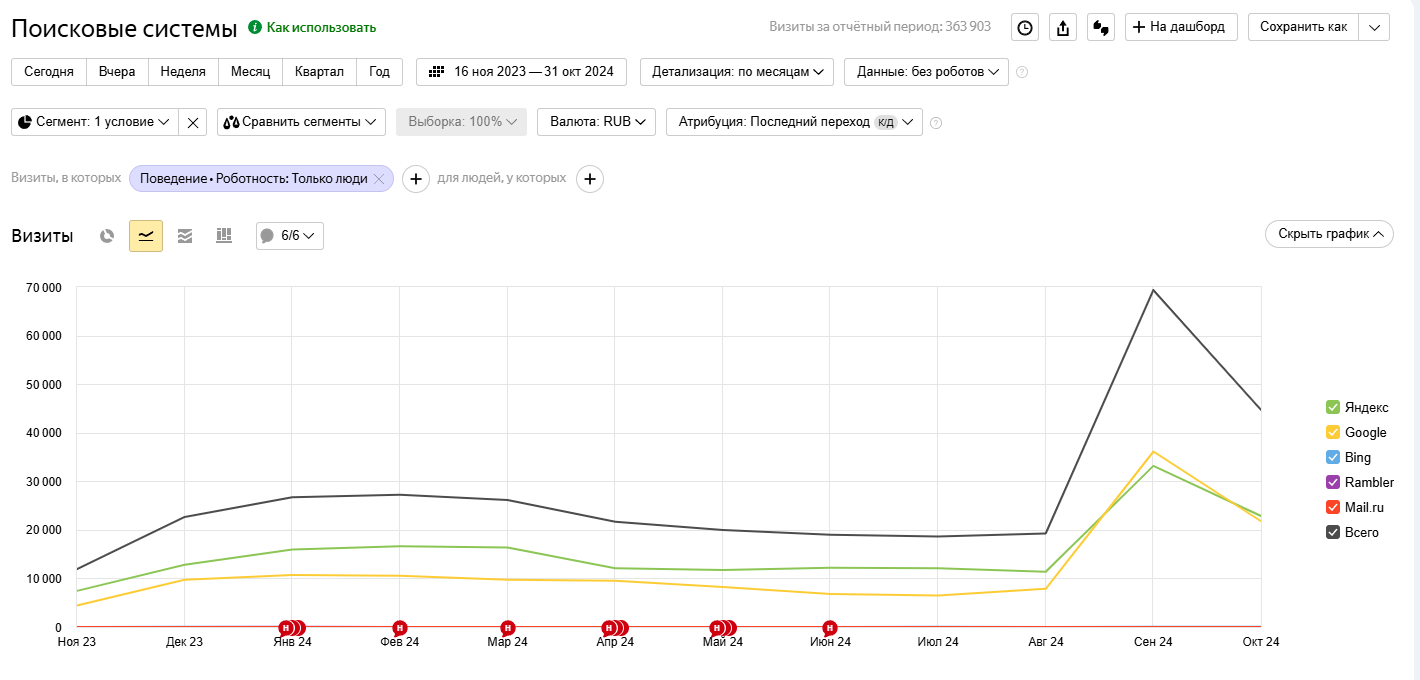Viewport: 1420px width, 680px height.
Task: Toggle the 'Всего' total series checkbox
Action: coord(1333,532)
